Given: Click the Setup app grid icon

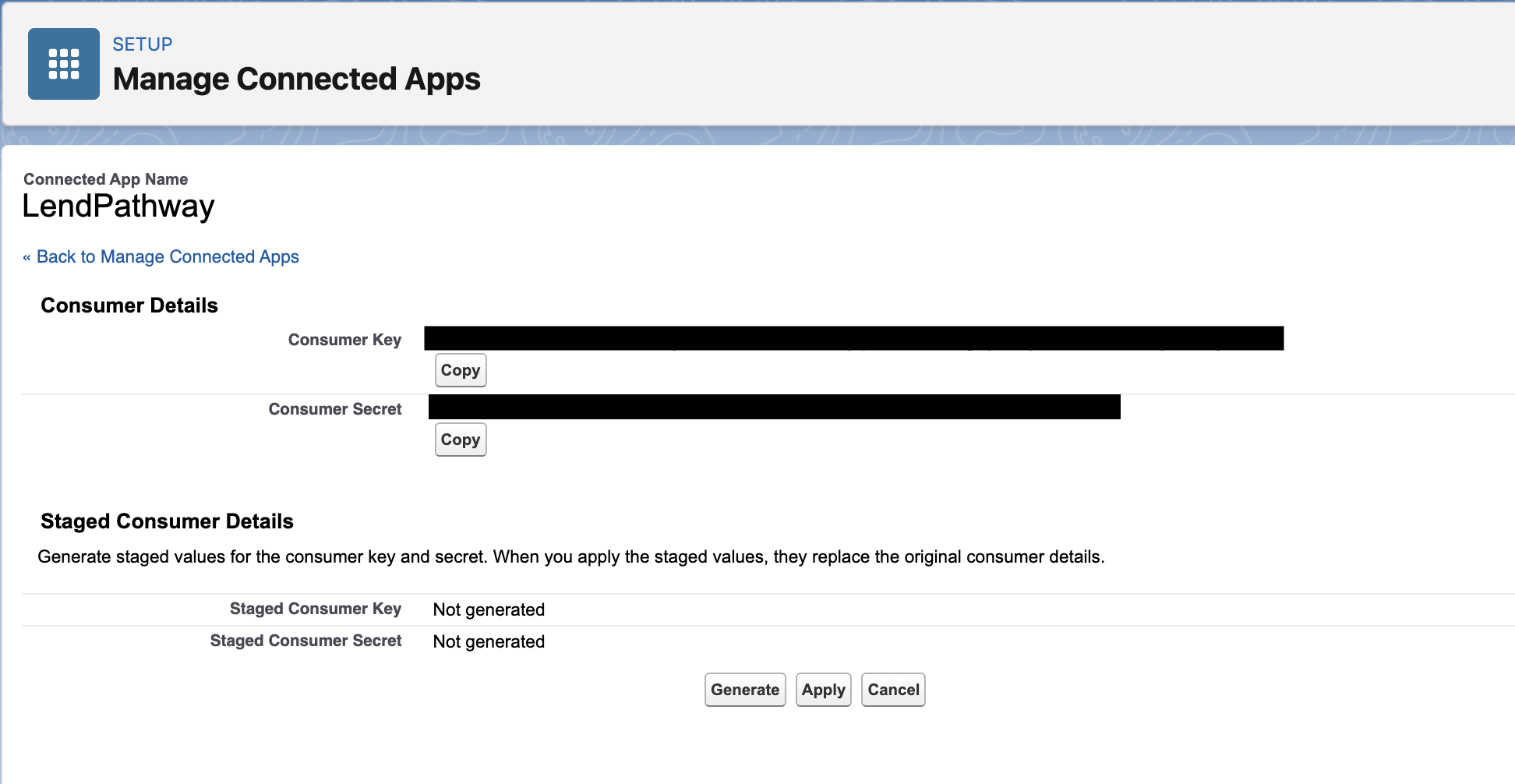Looking at the screenshot, I should click(64, 64).
